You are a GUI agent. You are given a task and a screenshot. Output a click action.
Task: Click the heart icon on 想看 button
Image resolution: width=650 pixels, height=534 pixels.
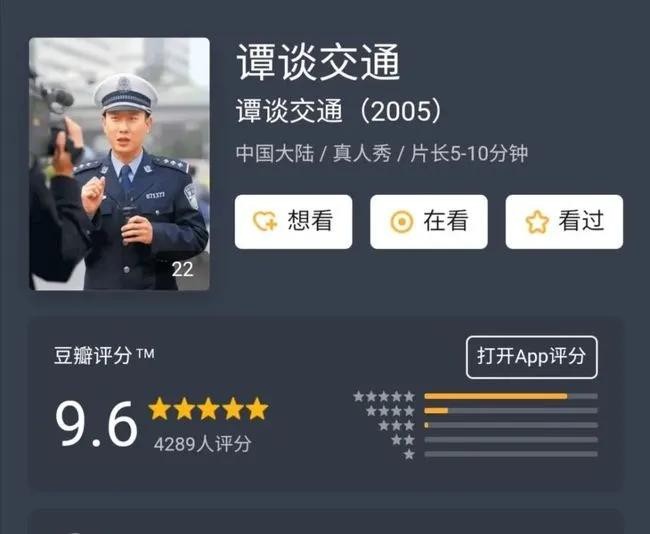tap(265, 221)
